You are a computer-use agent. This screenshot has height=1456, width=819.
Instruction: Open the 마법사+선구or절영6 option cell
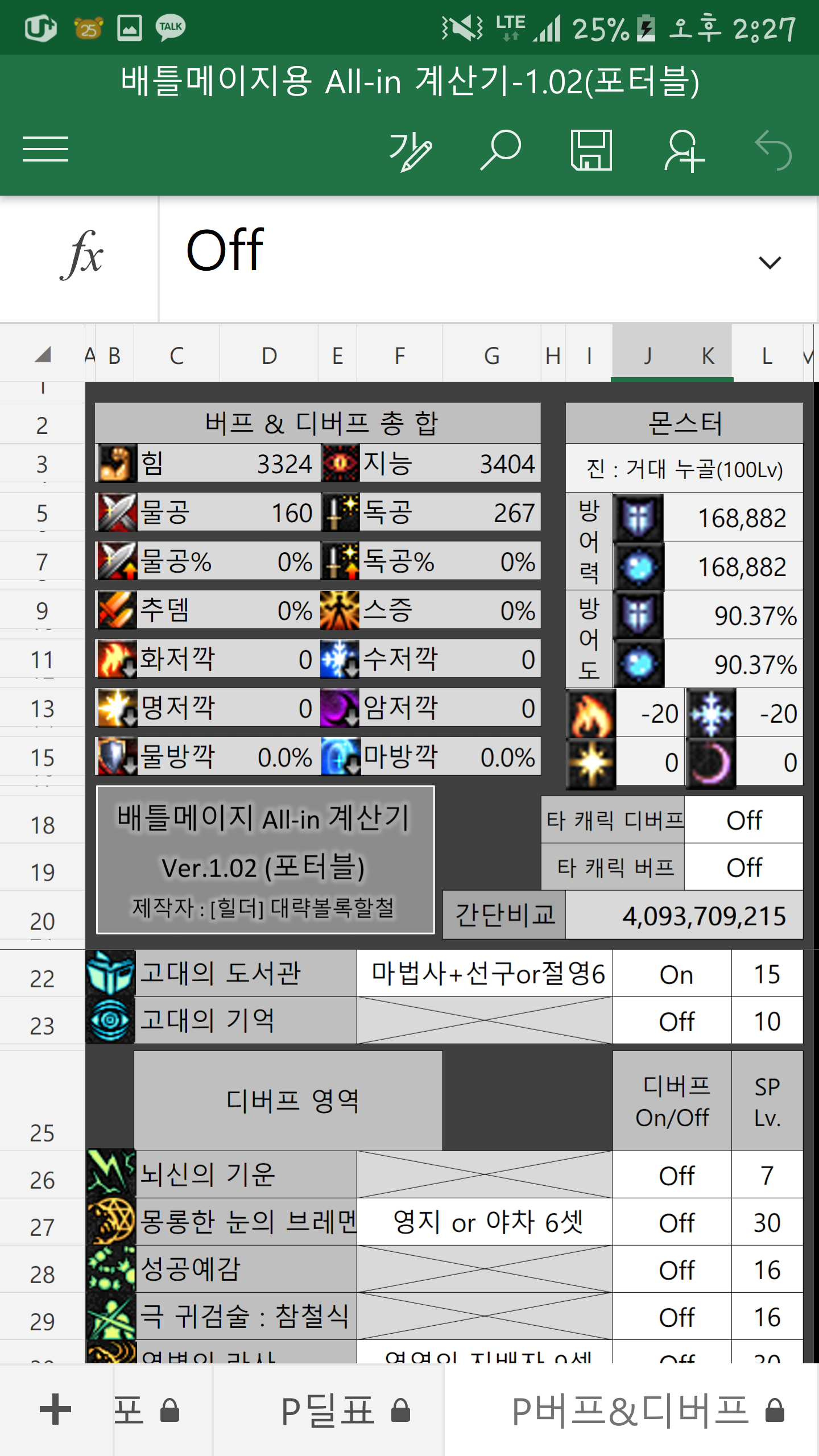tap(486, 974)
